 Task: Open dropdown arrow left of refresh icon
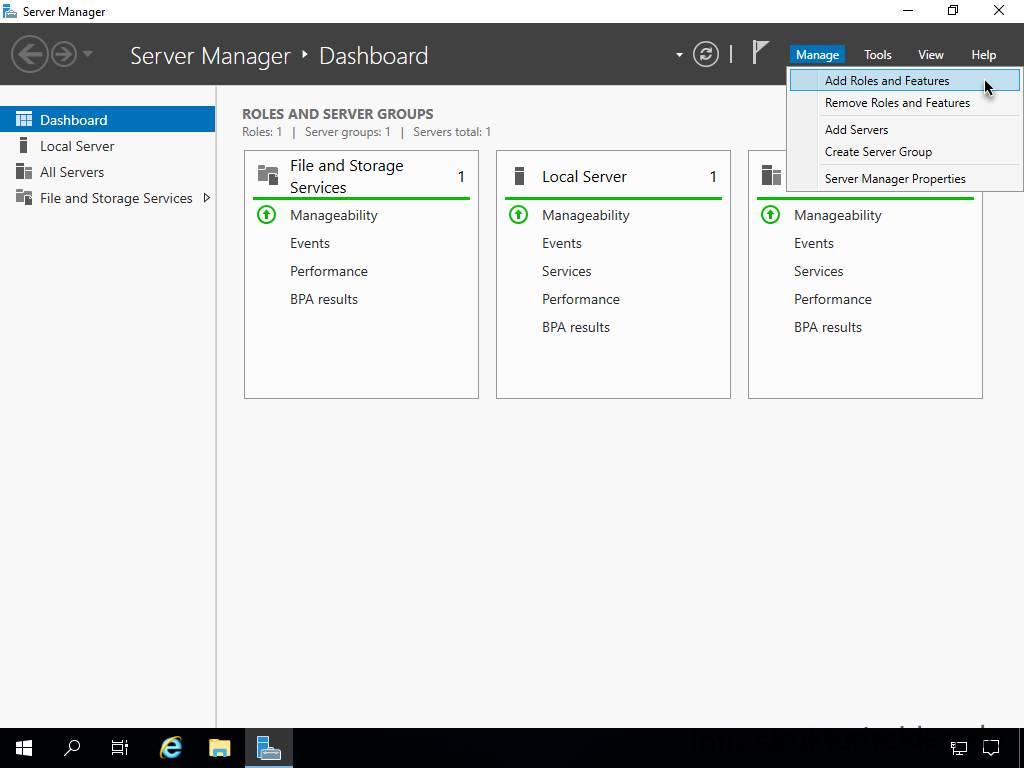(679, 55)
